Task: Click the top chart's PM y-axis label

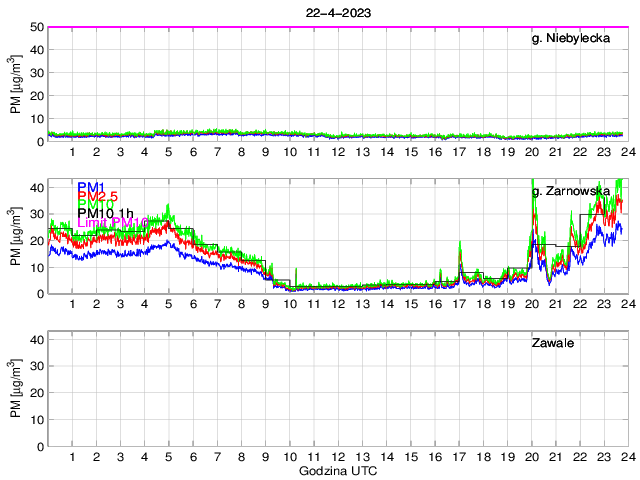Action: click(16, 84)
